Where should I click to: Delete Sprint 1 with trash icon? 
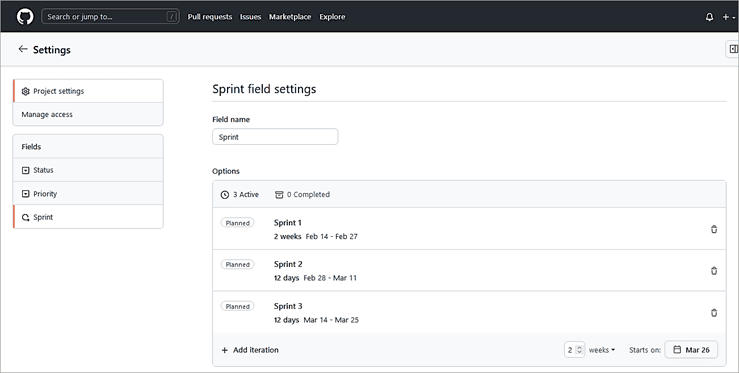(x=714, y=229)
